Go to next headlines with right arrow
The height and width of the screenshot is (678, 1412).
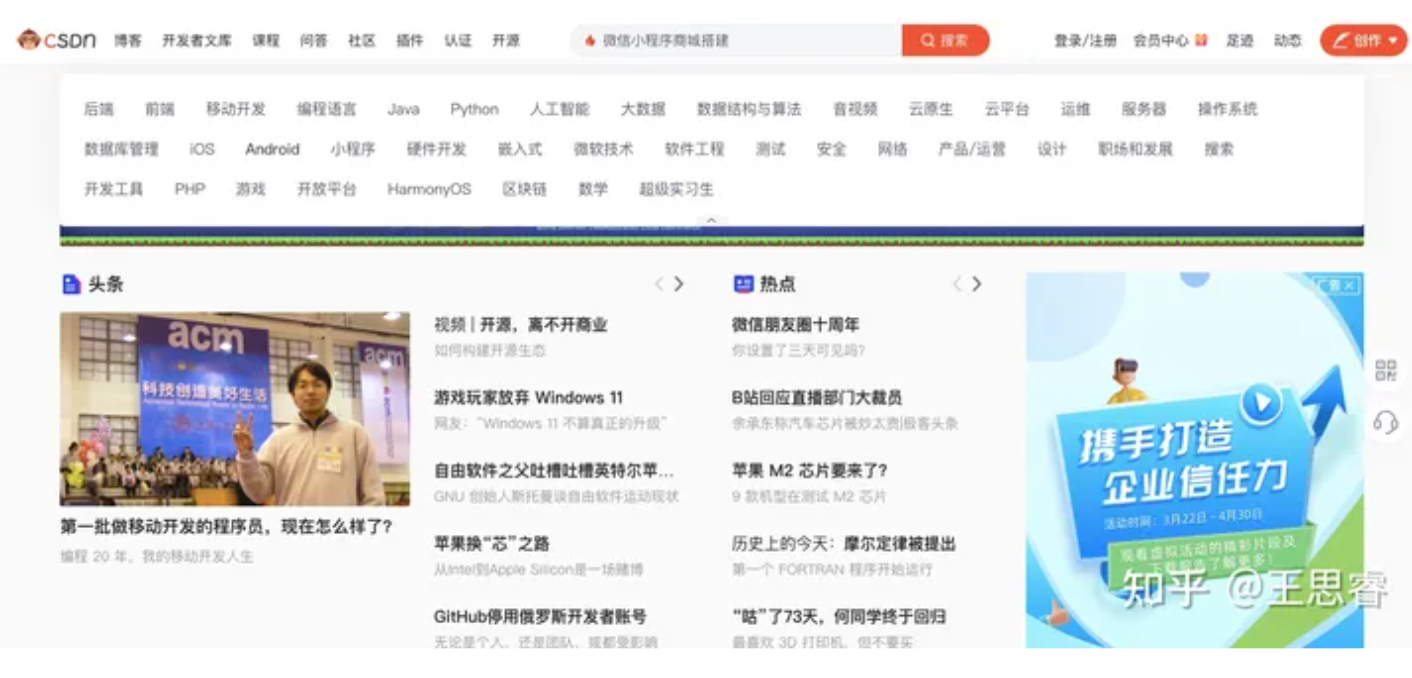pos(679,284)
